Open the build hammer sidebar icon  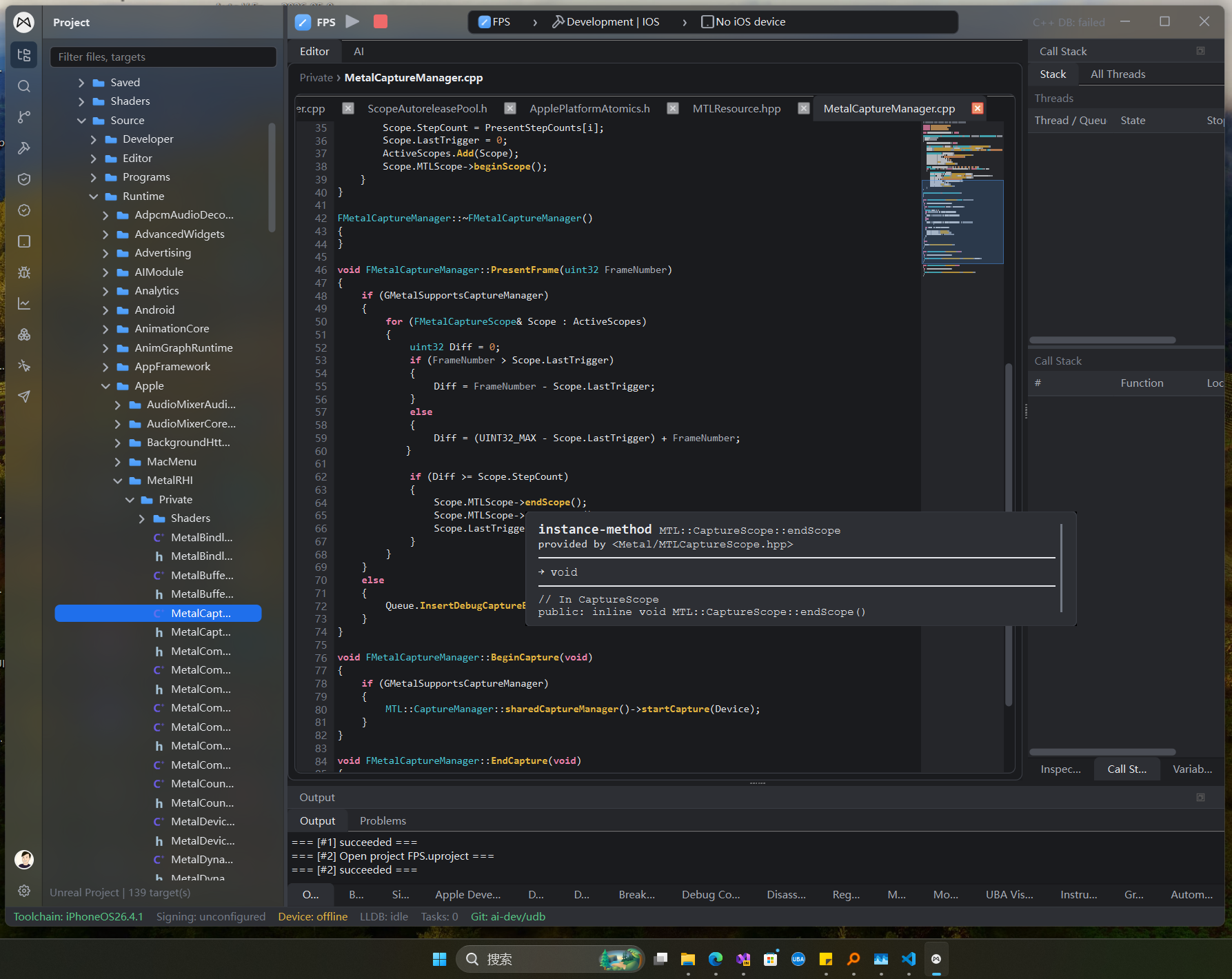24,148
